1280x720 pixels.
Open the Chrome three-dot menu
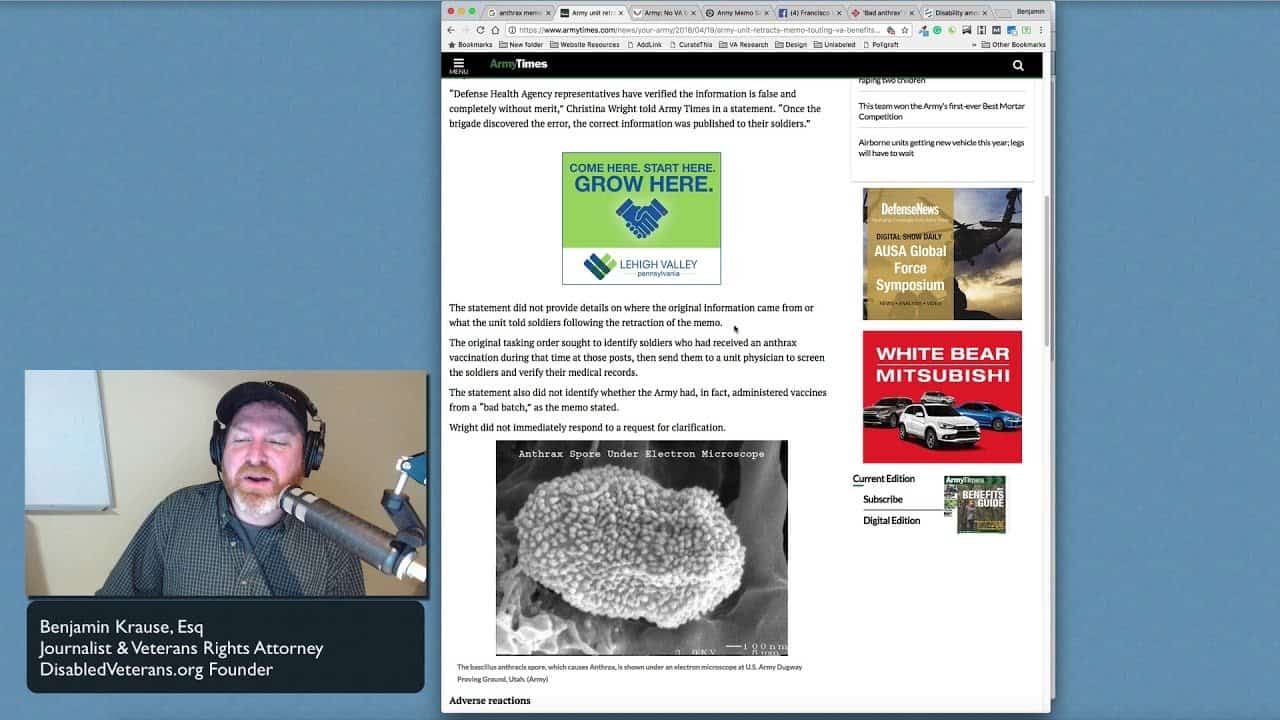click(x=1041, y=30)
